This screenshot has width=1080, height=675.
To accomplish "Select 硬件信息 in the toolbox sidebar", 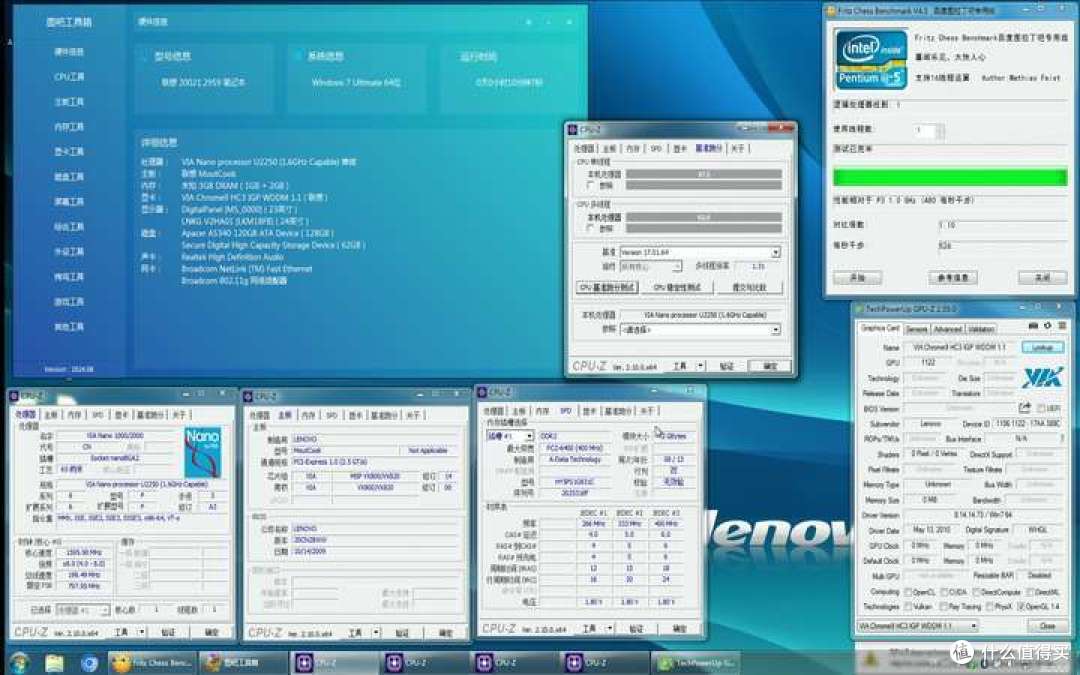I will [x=69, y=52].
